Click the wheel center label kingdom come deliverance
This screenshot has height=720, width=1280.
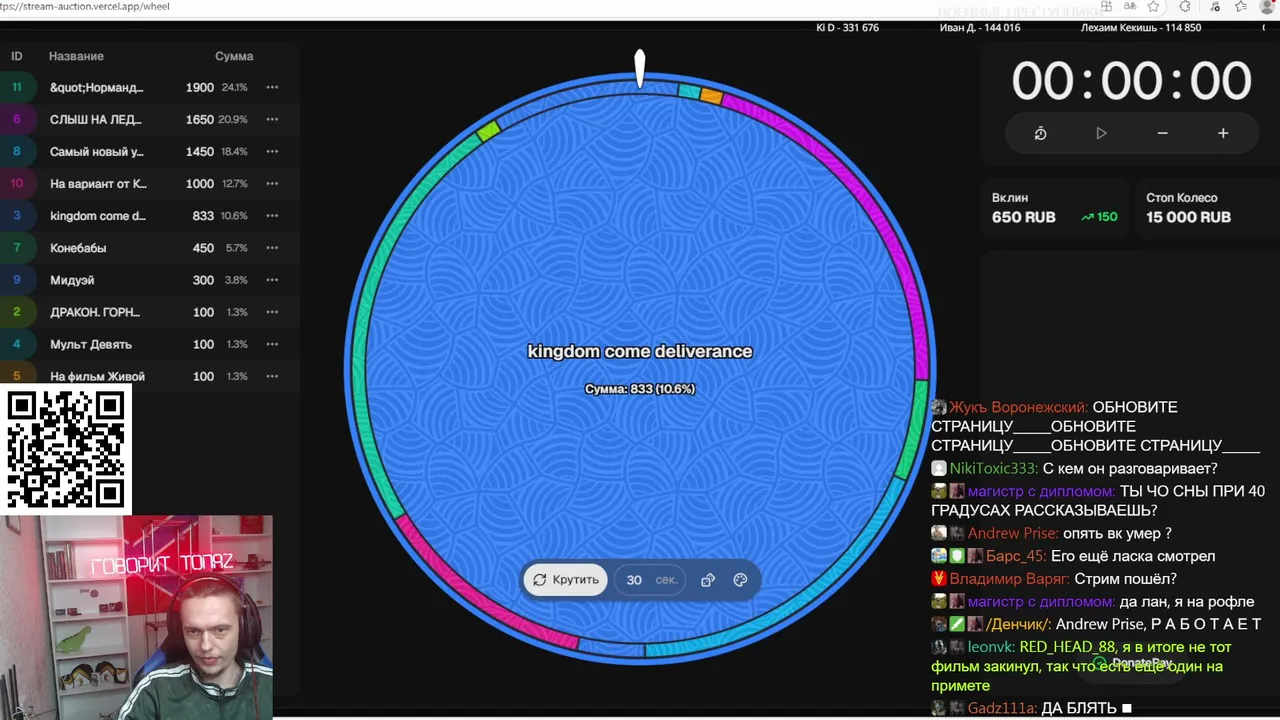[x=640, y=351]
